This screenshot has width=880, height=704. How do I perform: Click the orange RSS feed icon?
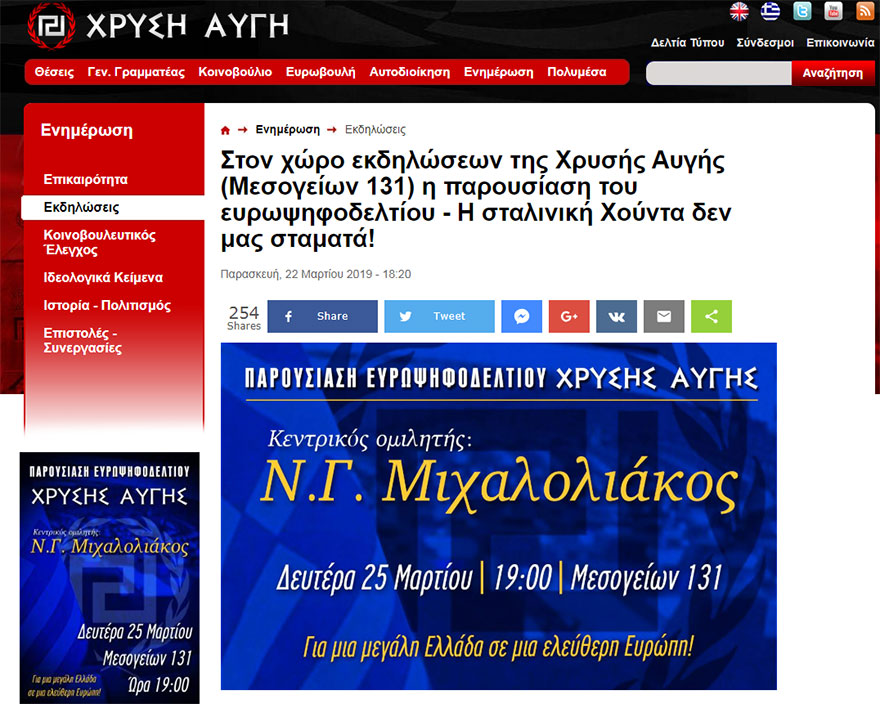pos(864,11)
